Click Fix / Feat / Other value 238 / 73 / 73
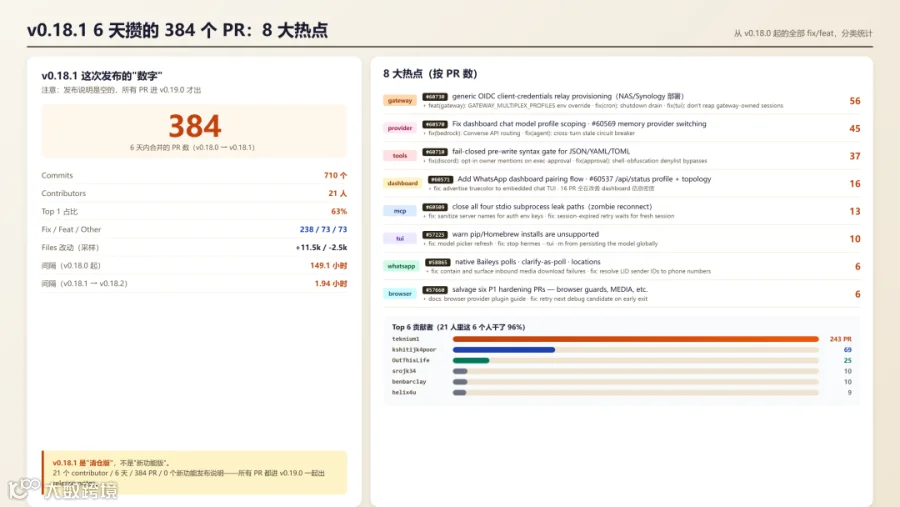The image size is (900, 507). (x=323, y=229)
